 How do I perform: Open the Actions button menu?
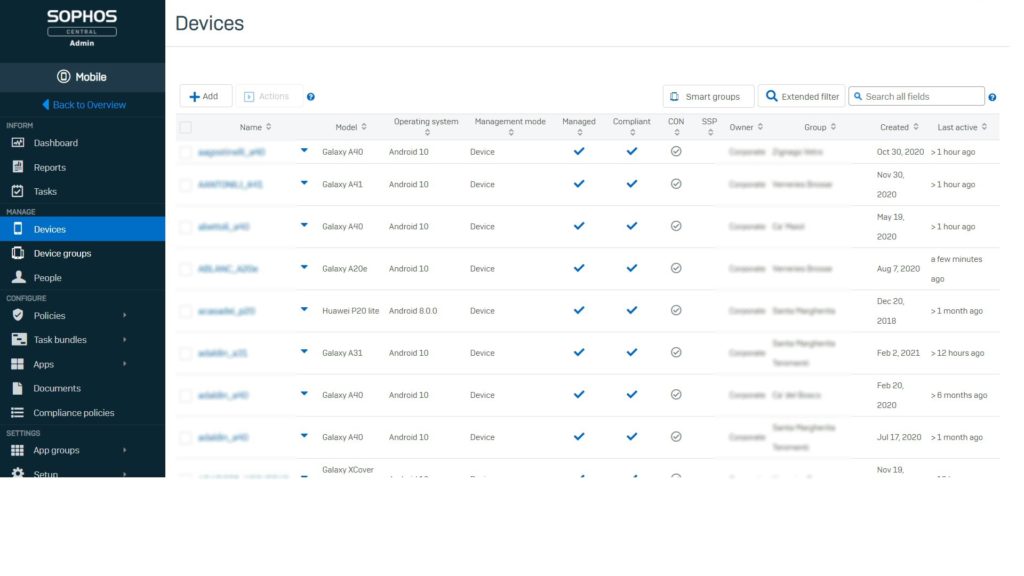tap(268, 96)
